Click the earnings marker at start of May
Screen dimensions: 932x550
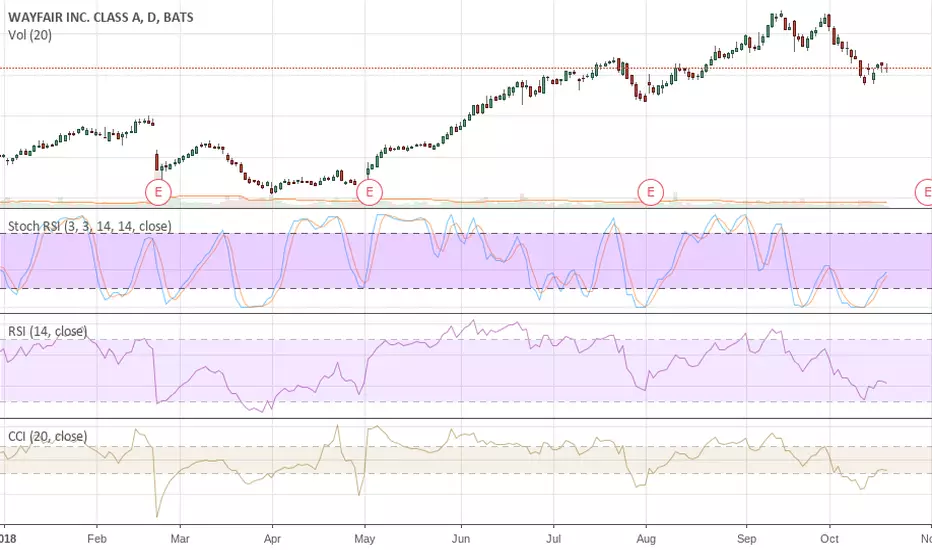click(369, 192)
